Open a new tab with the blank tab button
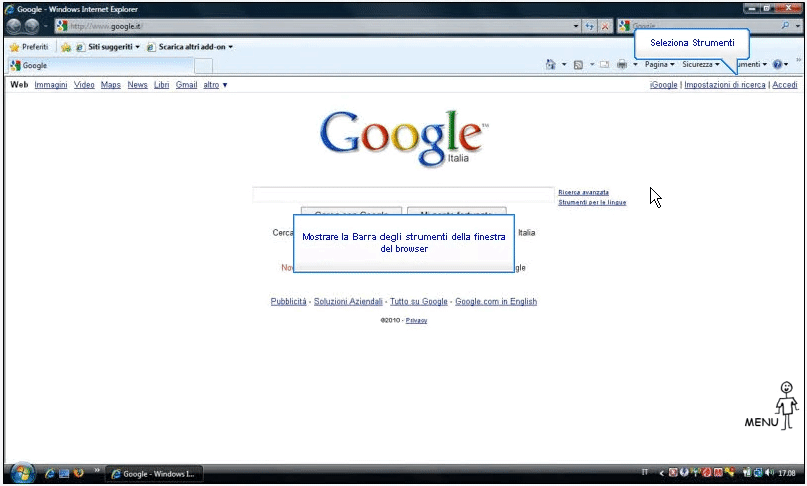The image size is (807, 486). (x=203, y=66)
